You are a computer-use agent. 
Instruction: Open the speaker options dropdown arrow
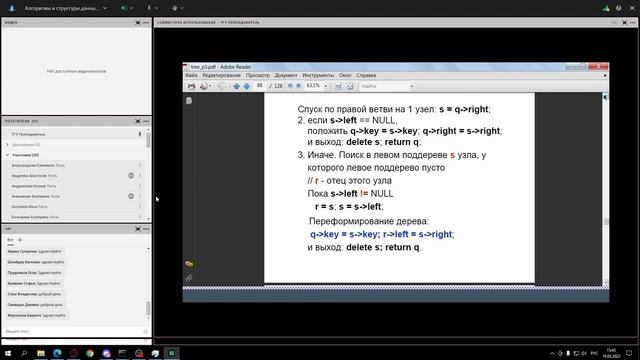point(131,8)
